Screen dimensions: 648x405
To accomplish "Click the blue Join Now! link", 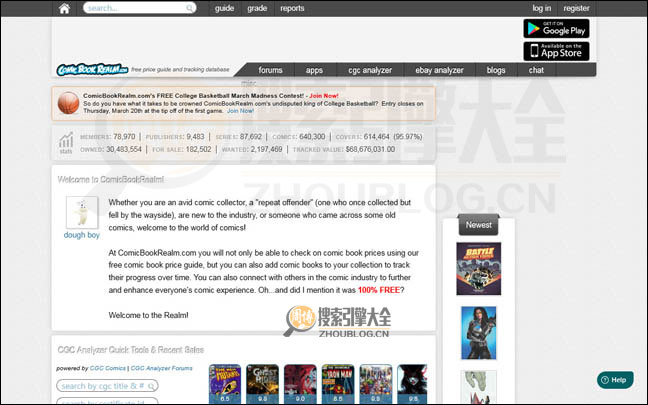I will click(240, 111).
